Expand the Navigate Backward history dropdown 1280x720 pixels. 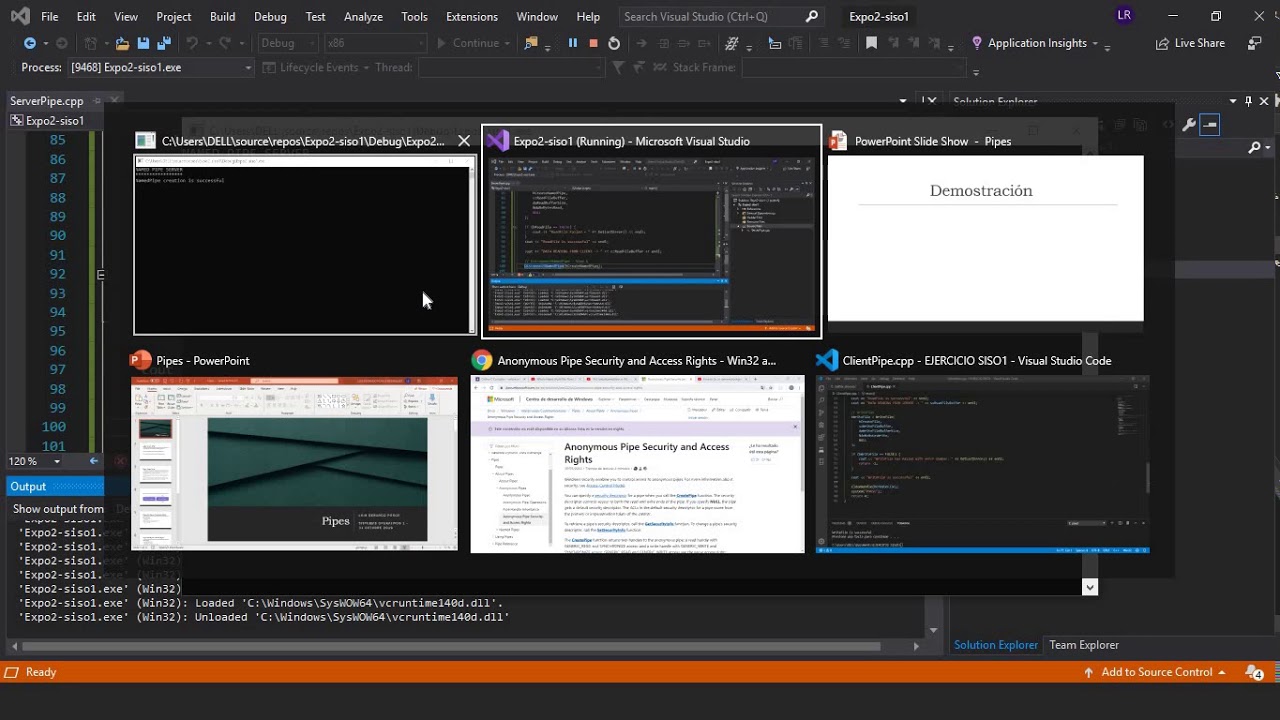click(45, 44)
